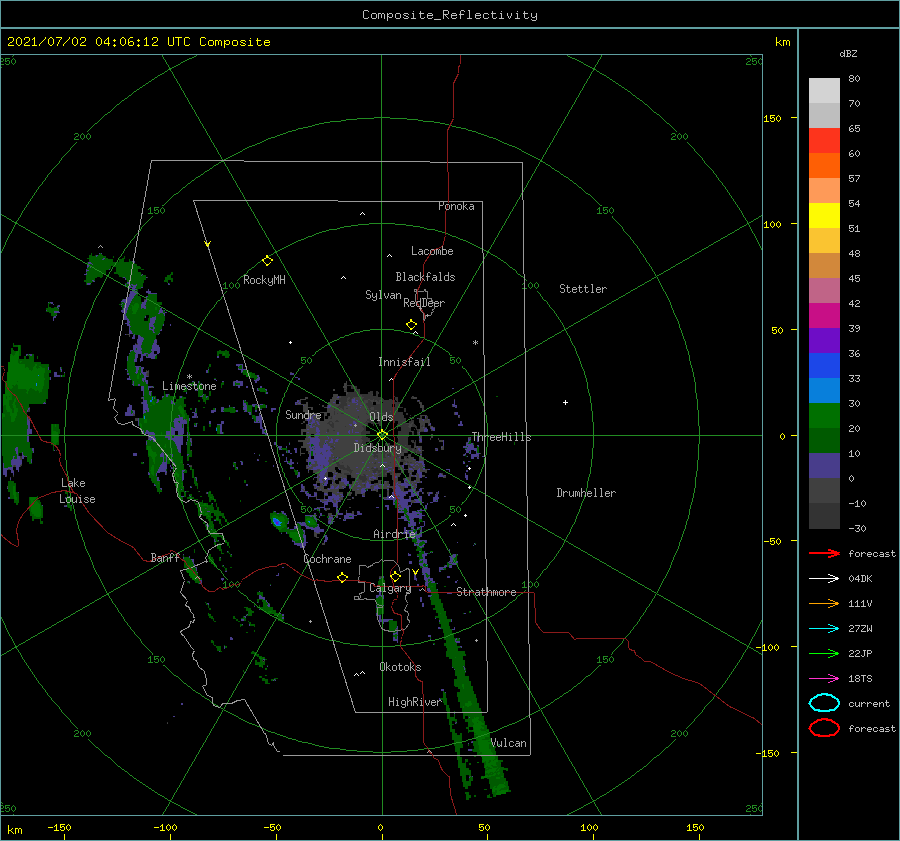Click the red forecast arrow in the legend
Screen dimensions: 900x841
click(824, 553)
